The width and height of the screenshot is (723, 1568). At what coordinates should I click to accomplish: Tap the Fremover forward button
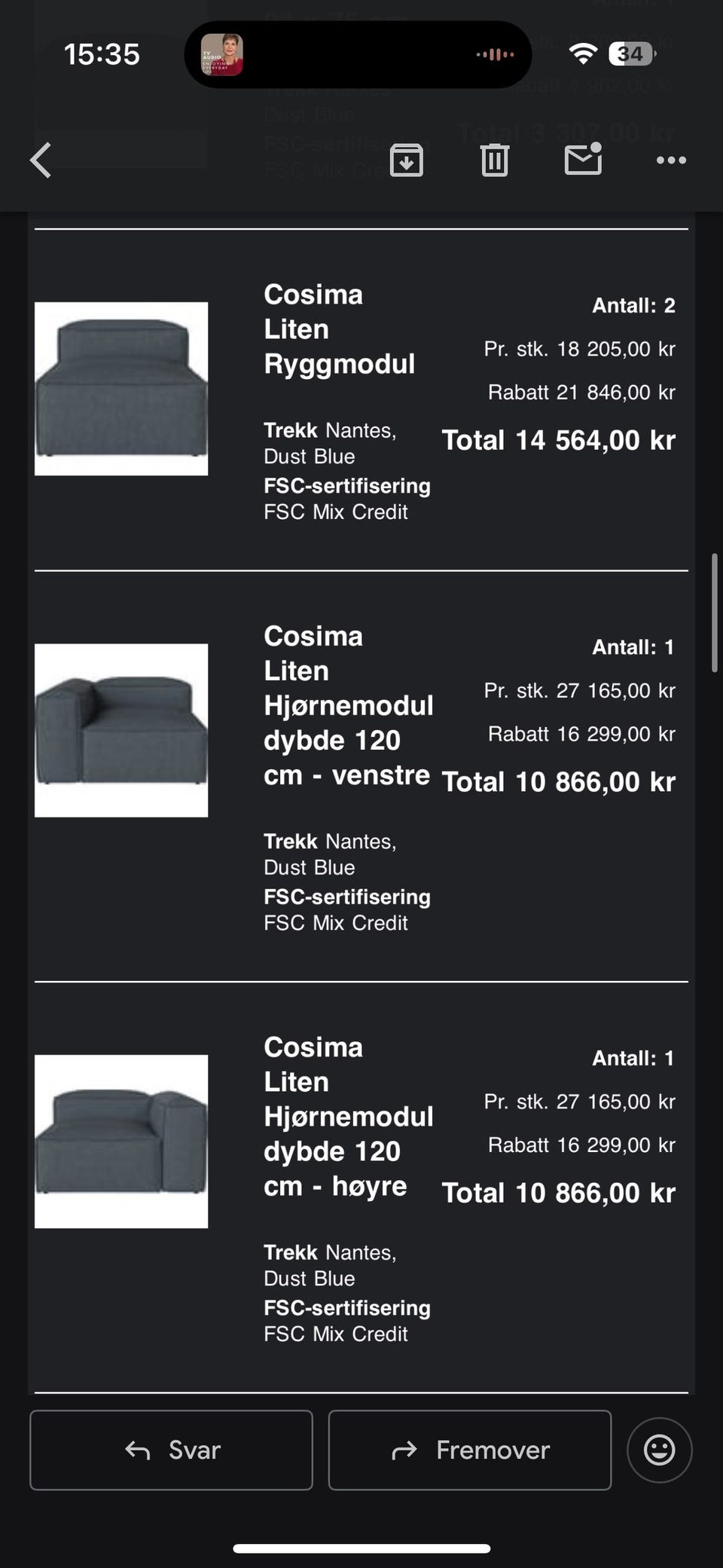(x=469, y=1450)
